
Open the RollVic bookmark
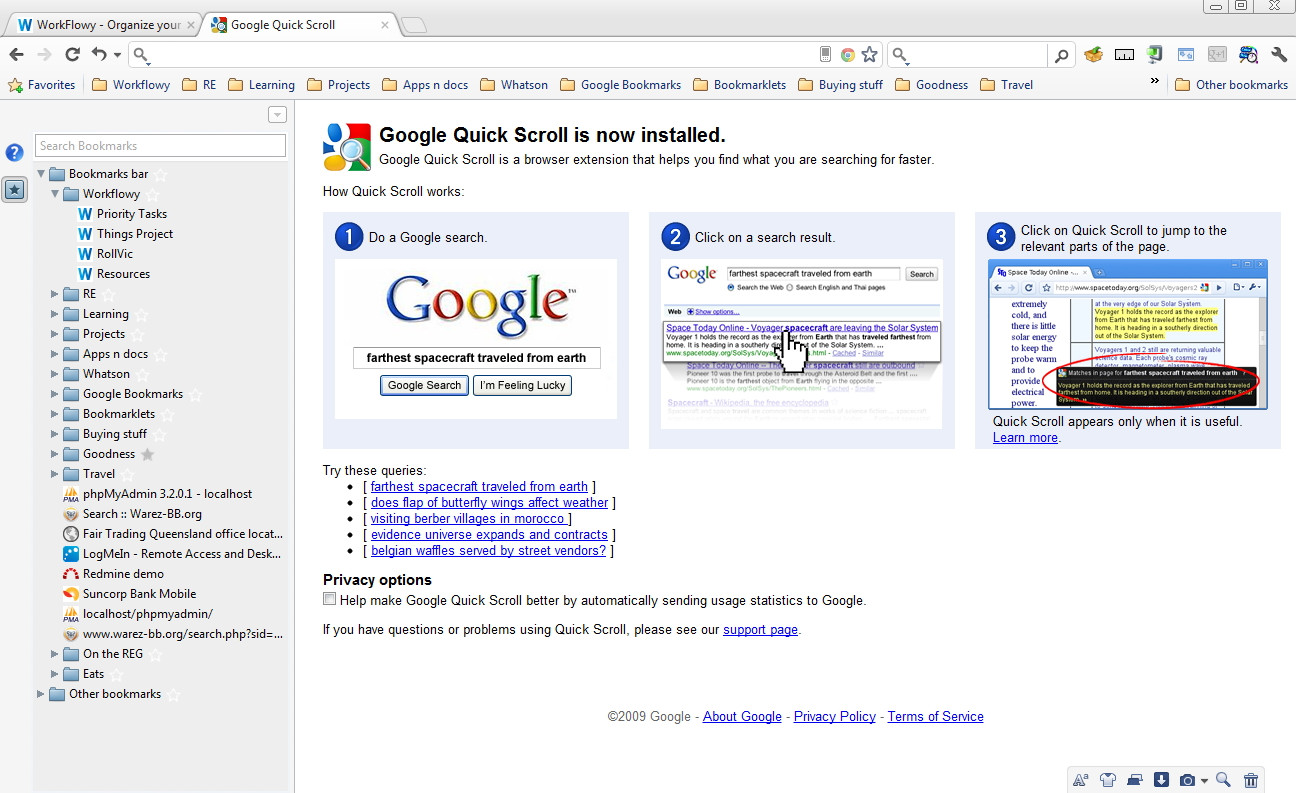click(x=105, y=254)
